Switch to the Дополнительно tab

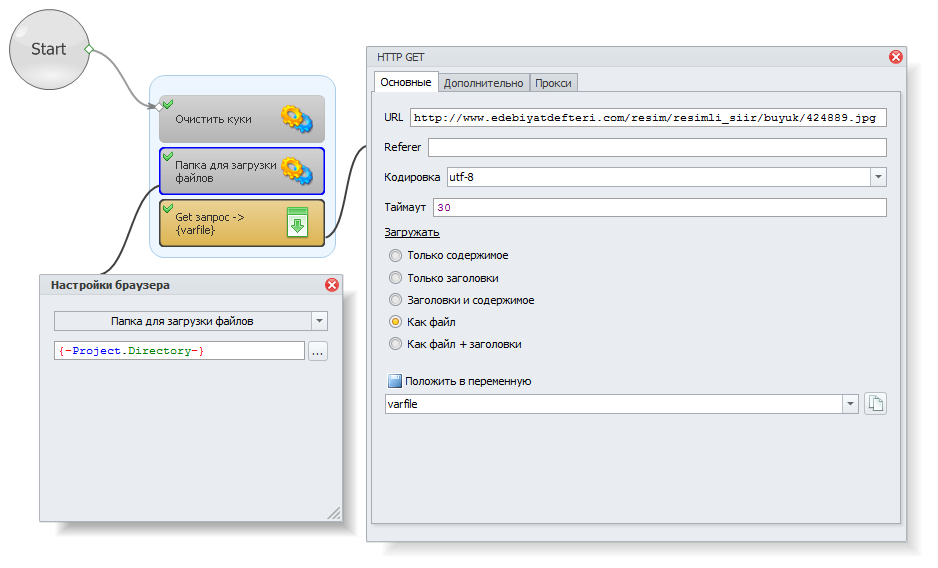click(483, 83)
